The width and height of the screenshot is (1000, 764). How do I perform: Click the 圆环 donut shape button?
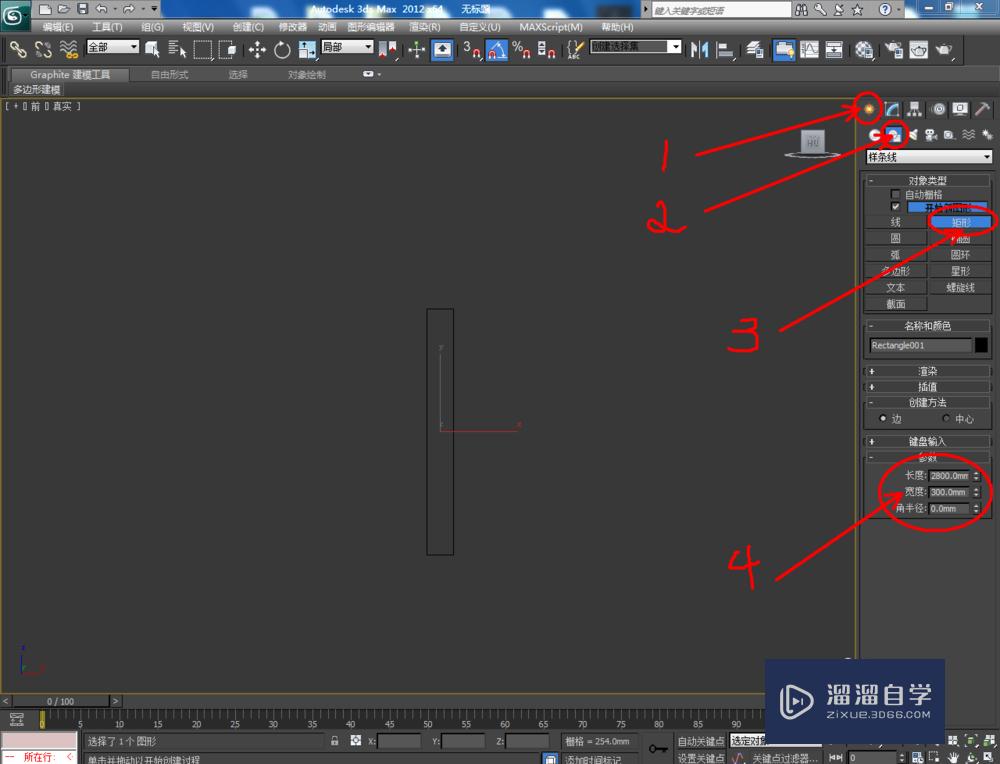(x=960, y=254)
